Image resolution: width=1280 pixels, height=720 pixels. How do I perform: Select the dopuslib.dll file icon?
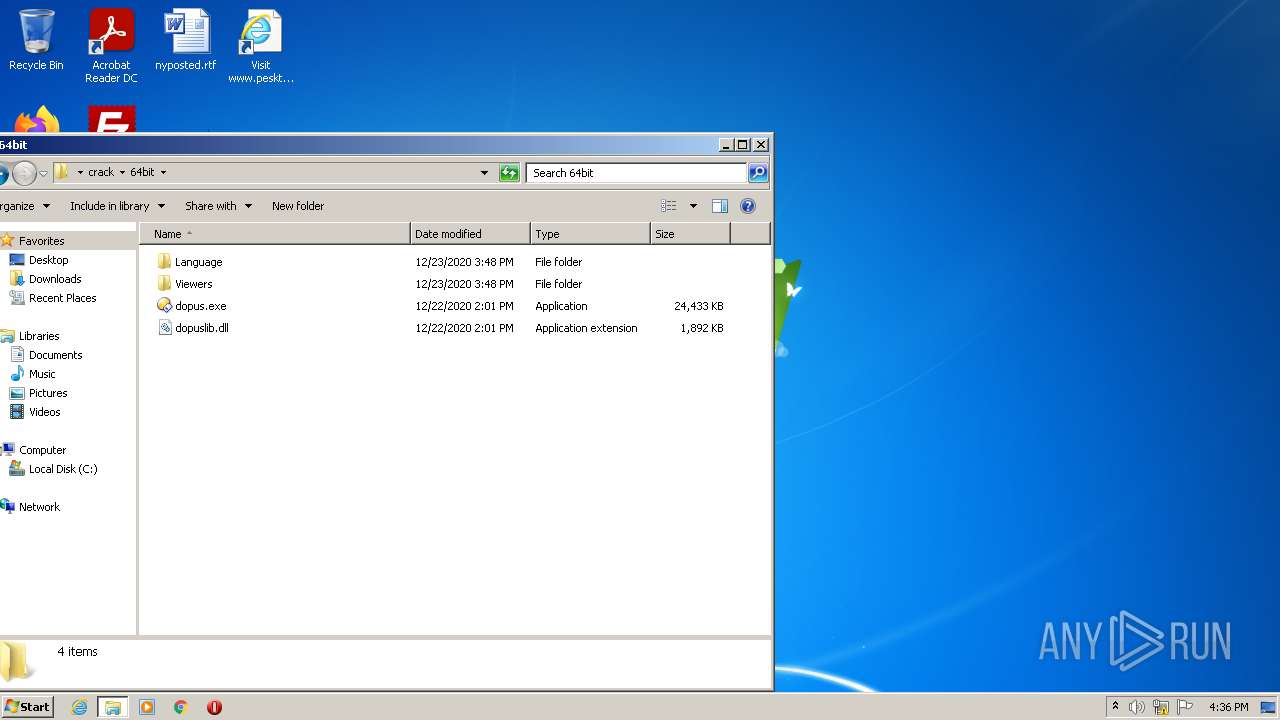[165, 328]
